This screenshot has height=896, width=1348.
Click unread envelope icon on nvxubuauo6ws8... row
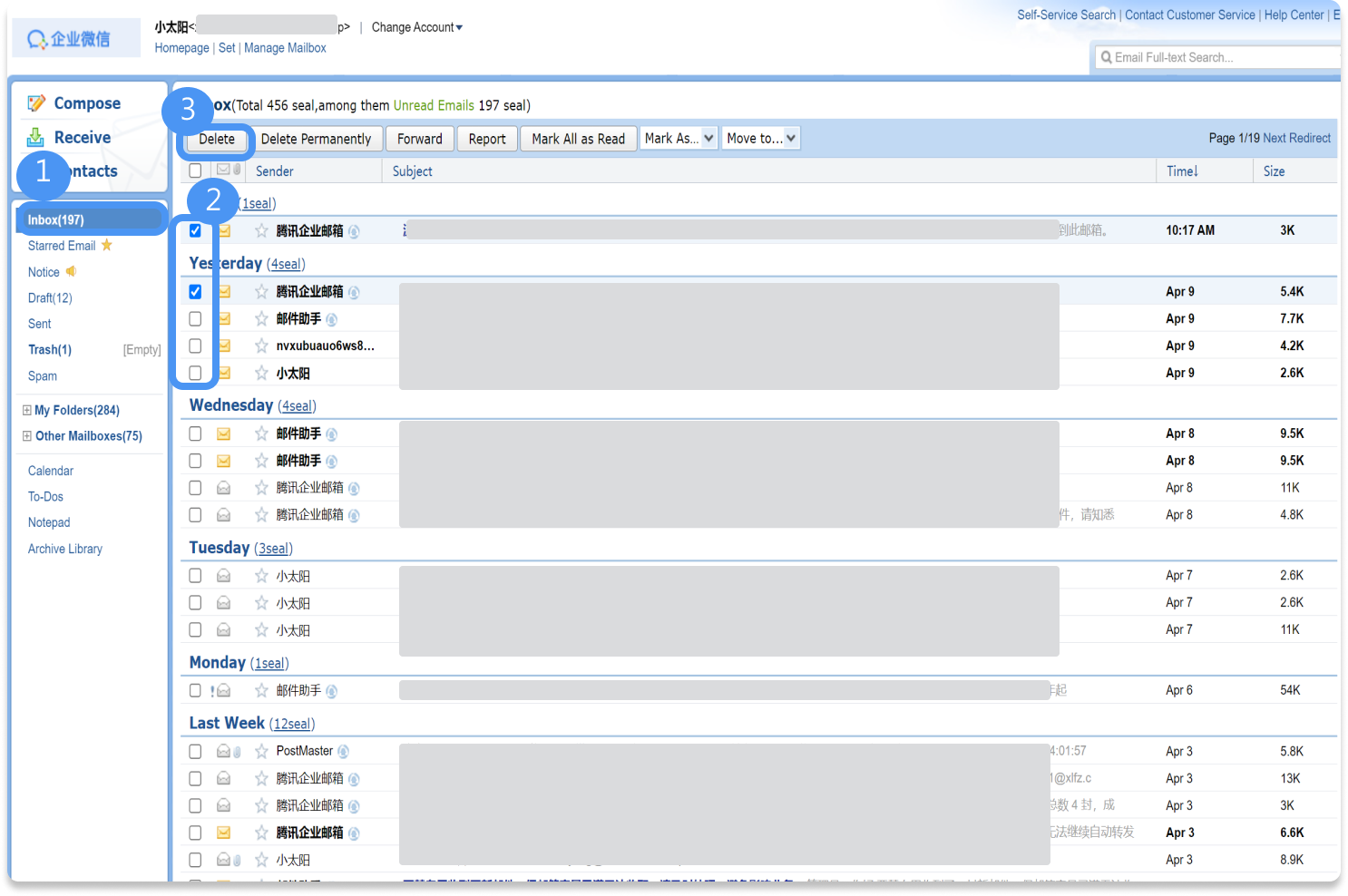coord(224,346)
